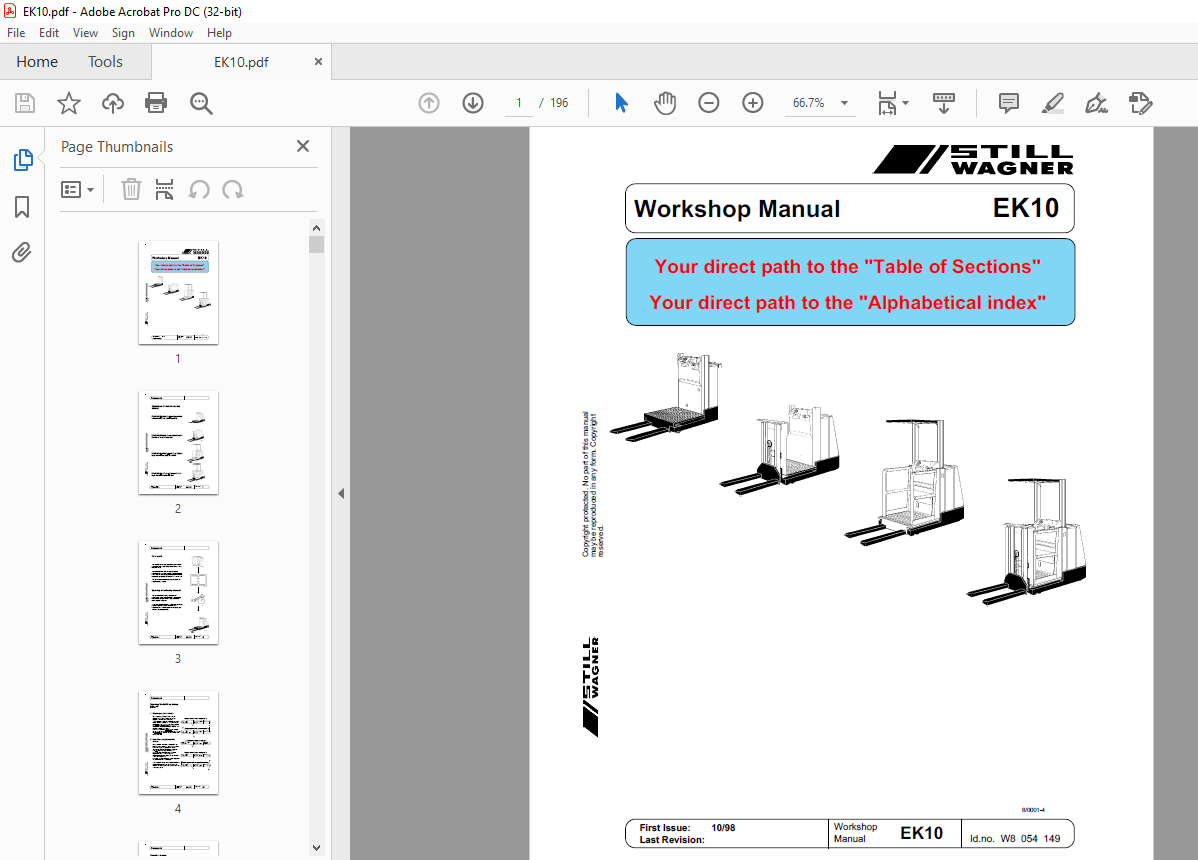1198x860 pixels.
Task: Select the EK10.pdf document tab
Action: pyautogui.click(x=241, y=62)
